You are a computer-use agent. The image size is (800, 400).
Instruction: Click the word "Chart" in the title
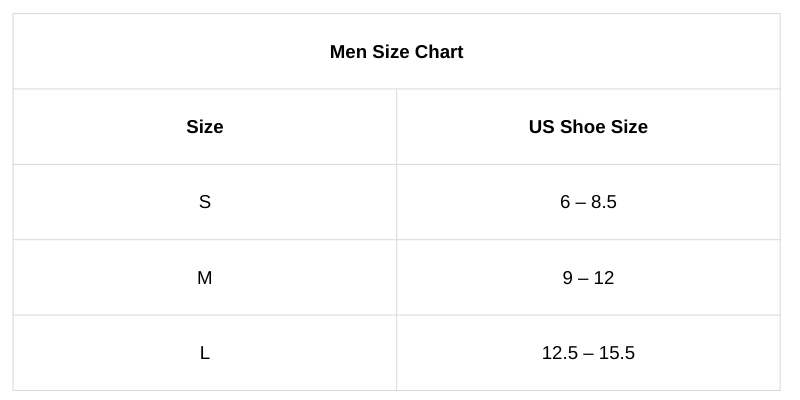(439, 52)
